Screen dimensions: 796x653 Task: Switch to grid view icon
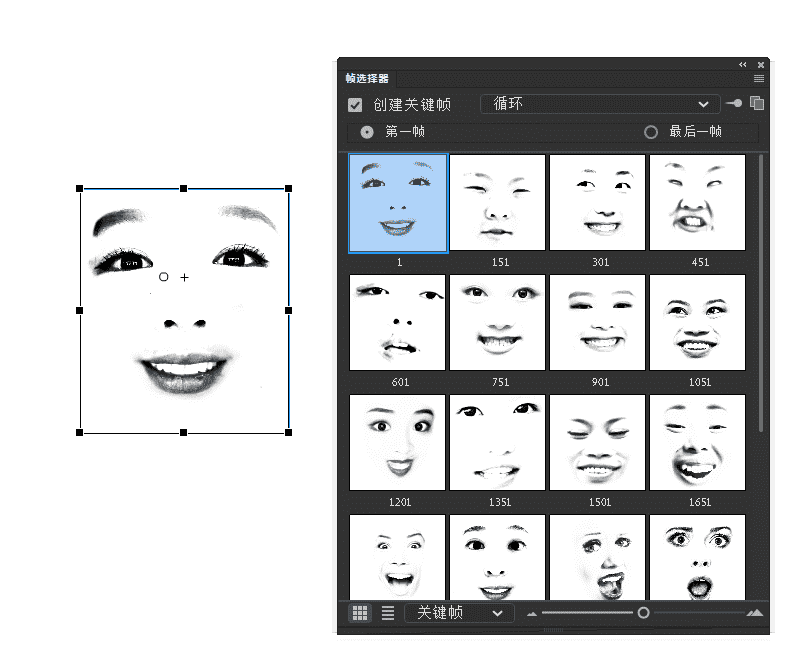pos(361,613)
